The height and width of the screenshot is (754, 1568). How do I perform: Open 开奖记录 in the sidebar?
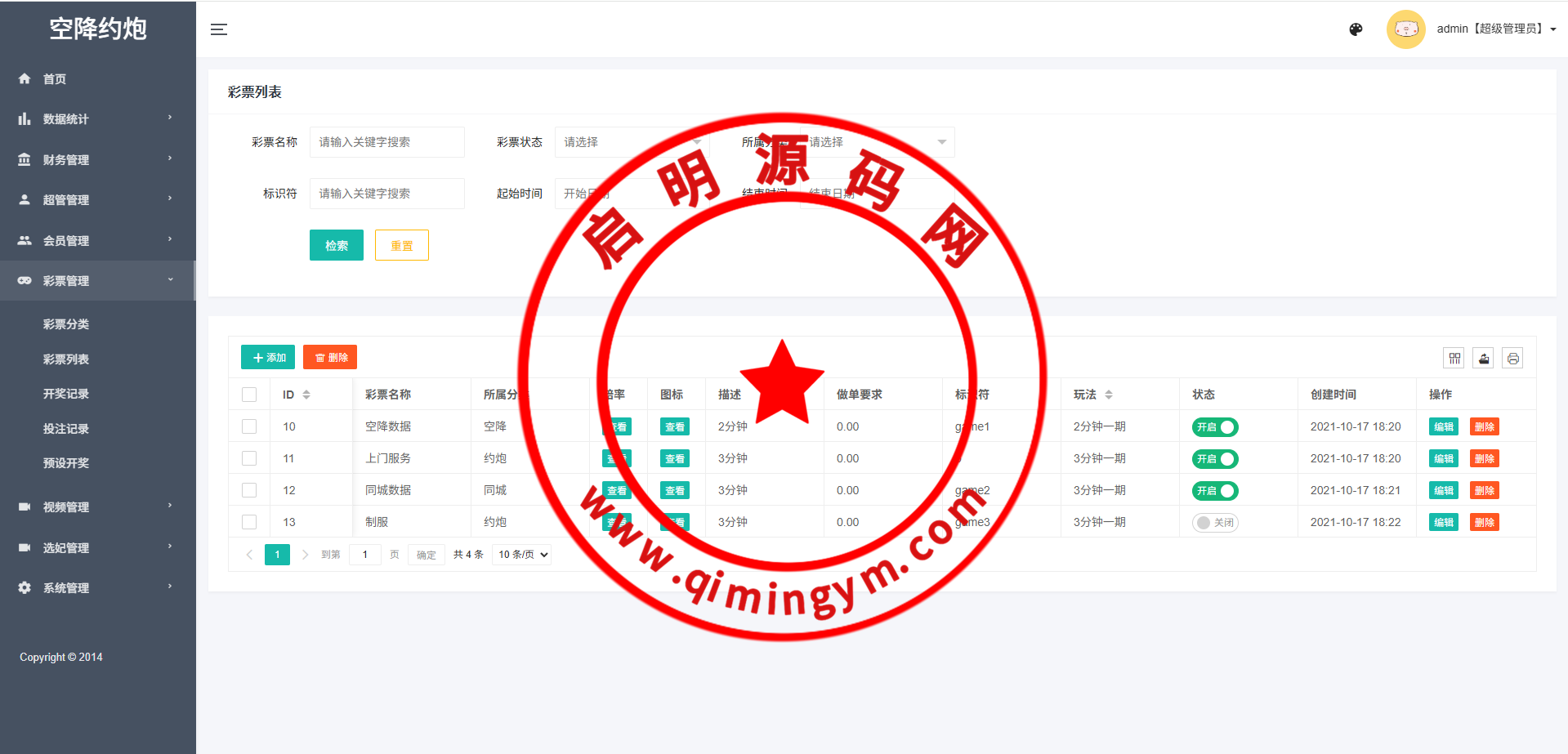[x=66, y=394]
